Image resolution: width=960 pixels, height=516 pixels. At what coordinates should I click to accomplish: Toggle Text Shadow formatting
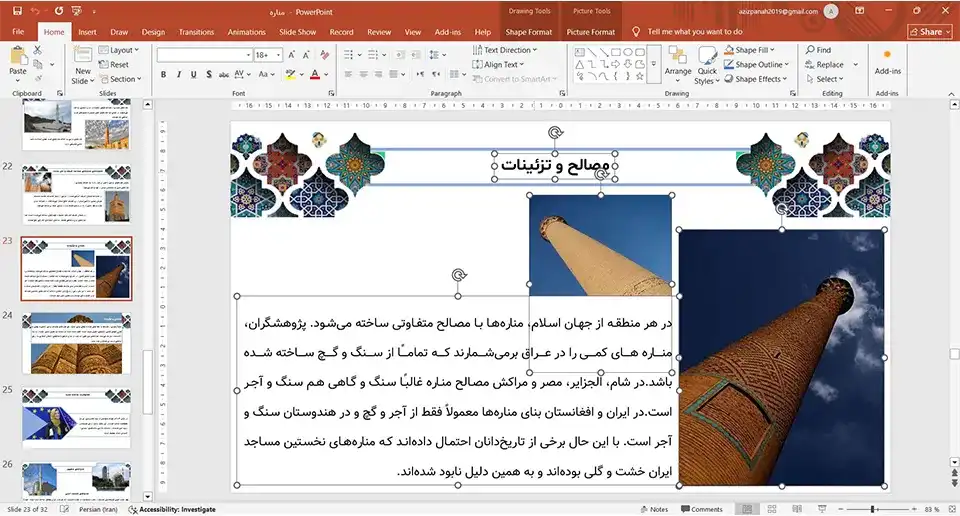point(209,74)
